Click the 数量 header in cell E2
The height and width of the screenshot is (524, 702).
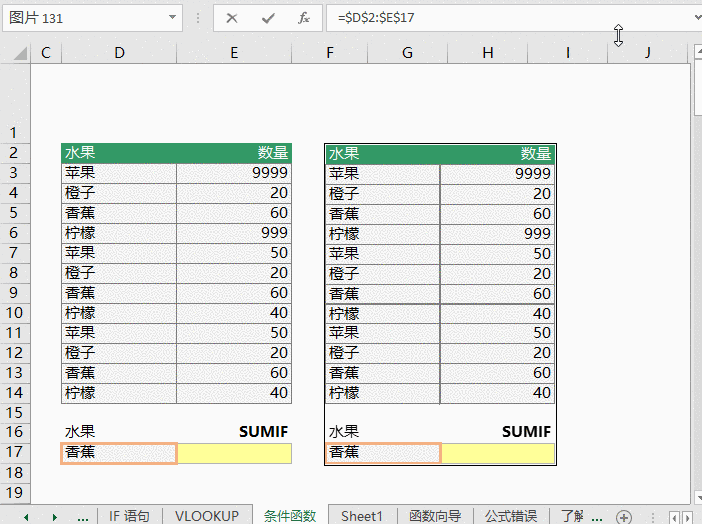(234, 153)
